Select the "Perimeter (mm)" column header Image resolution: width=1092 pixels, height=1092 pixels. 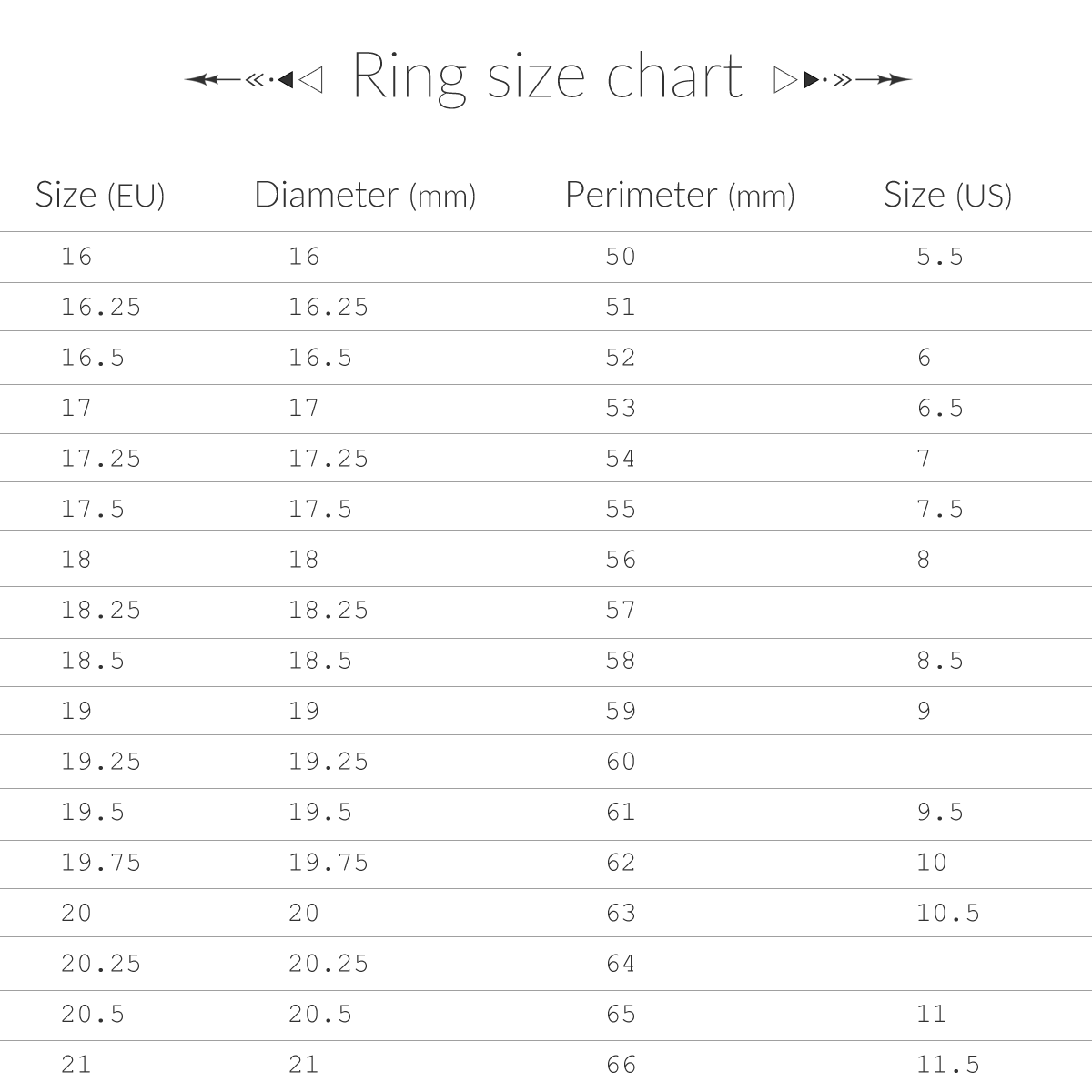click(680, 195)
